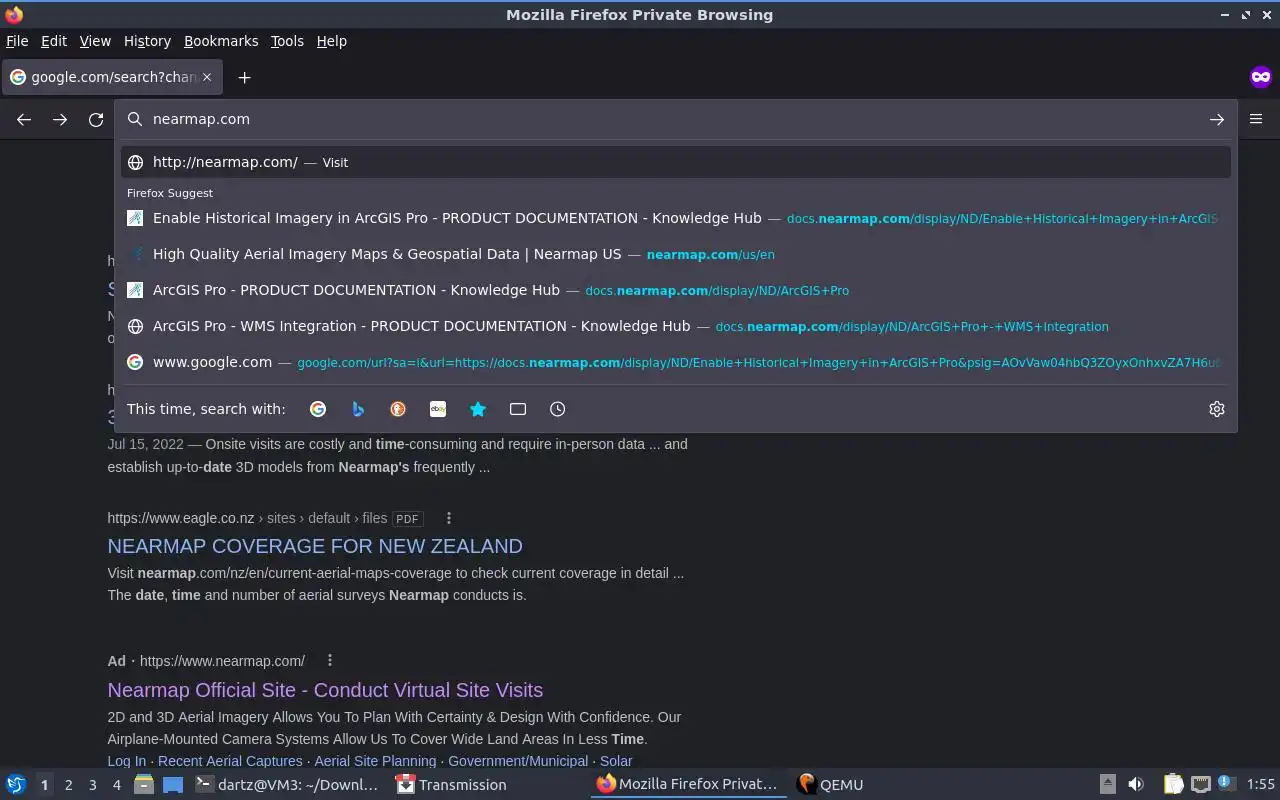The width and height of the screenshot is (1280, 800).
Task: Select the www.google.com history suggestion
Action: point(676,362)
